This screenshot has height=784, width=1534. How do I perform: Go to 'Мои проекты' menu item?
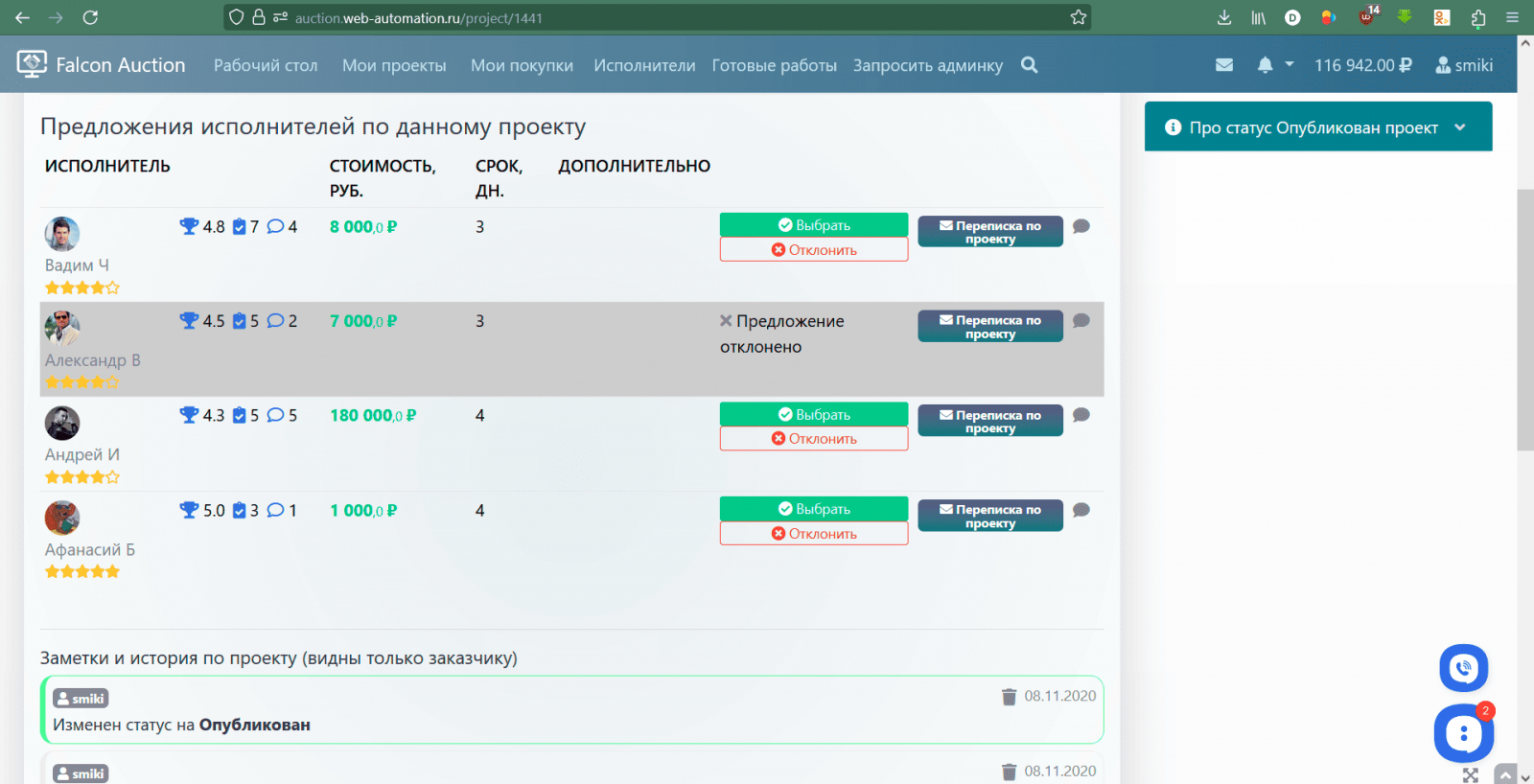coord(394,65)
